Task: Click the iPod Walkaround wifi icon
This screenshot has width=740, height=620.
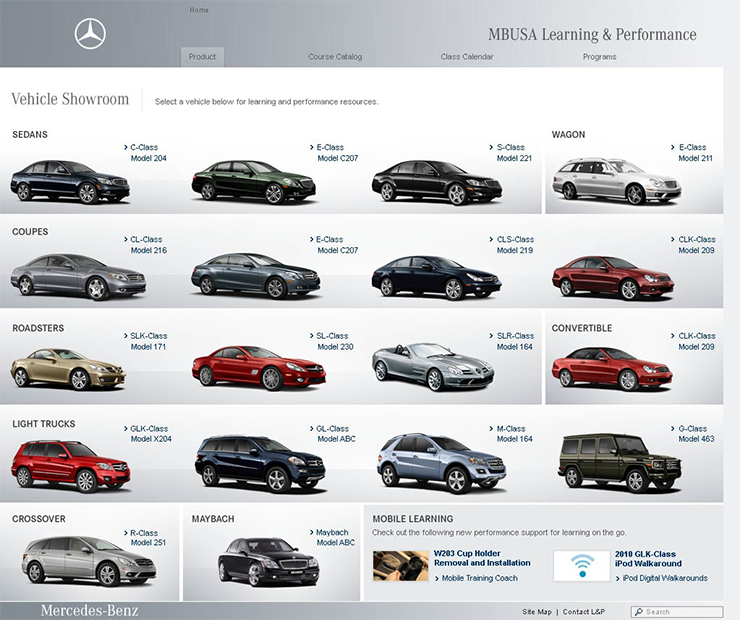Action: pos(580,565)
